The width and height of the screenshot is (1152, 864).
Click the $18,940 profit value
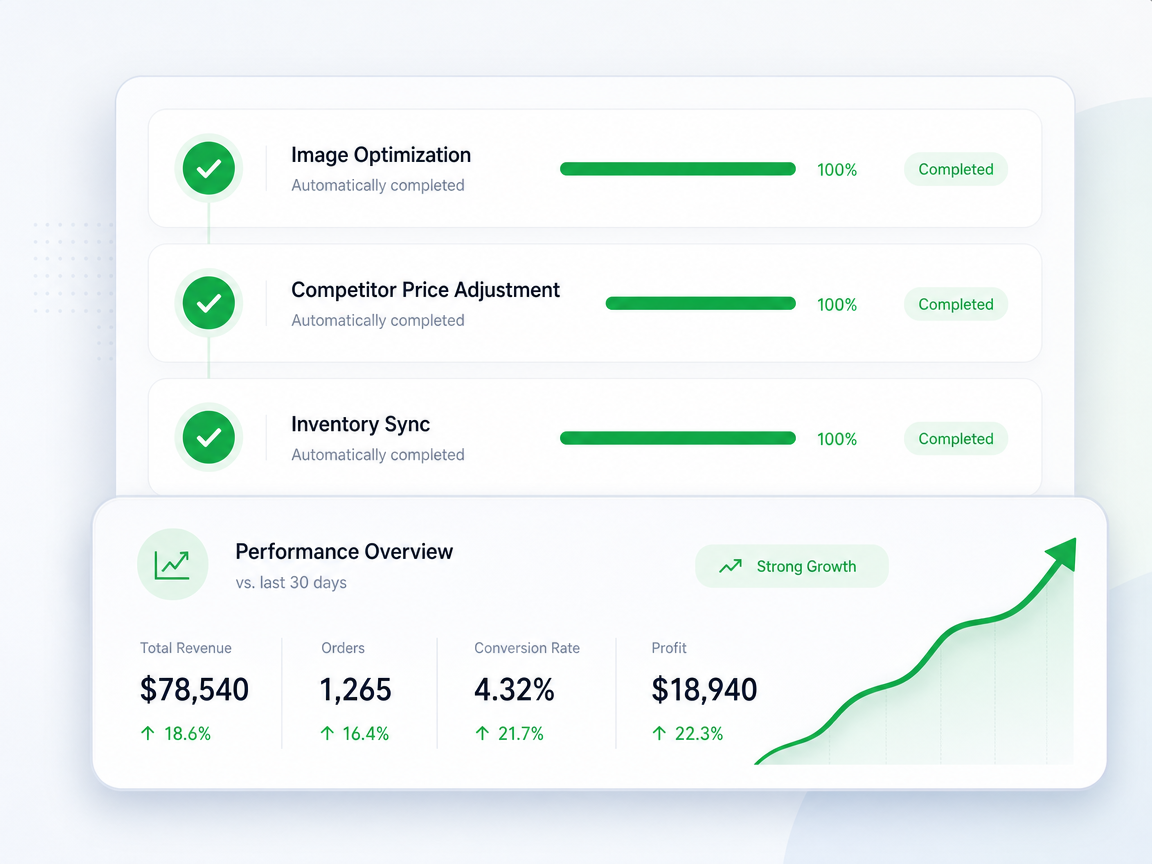(x=704, y=689)
